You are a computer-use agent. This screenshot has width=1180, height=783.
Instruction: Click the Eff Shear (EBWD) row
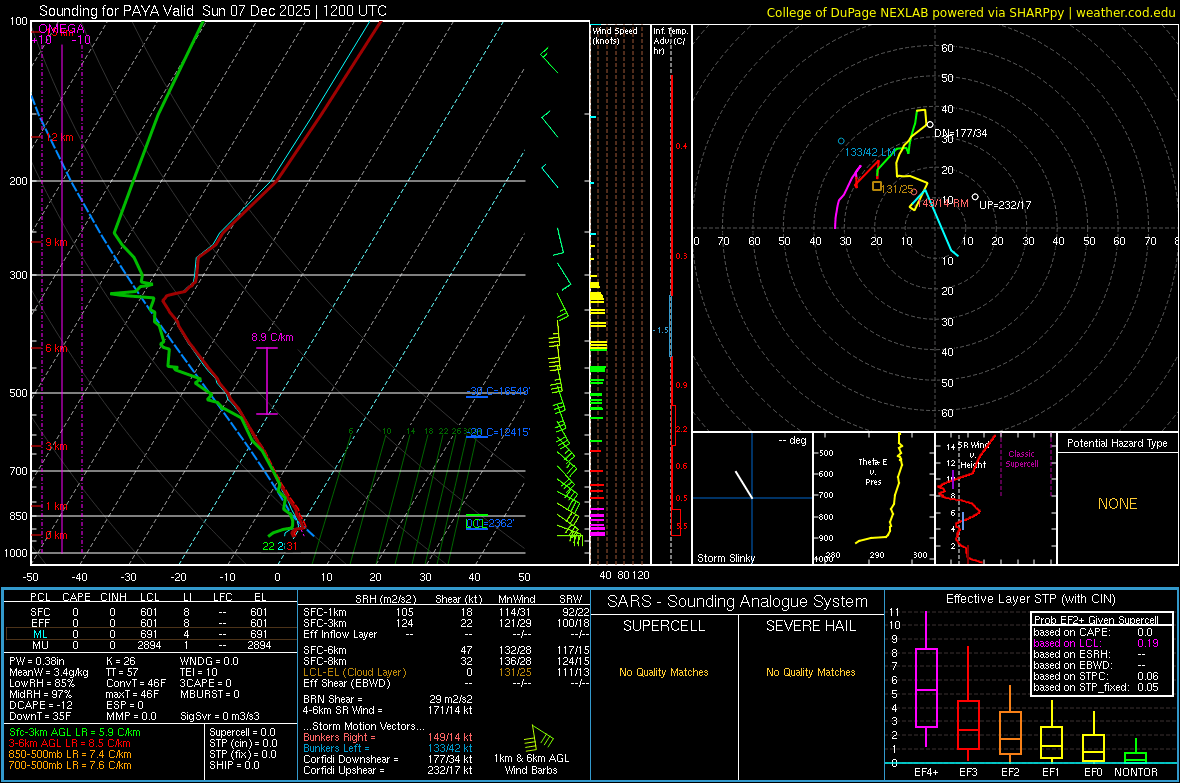coord(446,683)
